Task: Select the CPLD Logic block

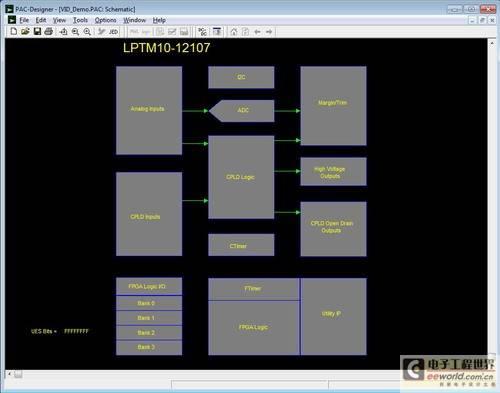Action: [241, 177]
